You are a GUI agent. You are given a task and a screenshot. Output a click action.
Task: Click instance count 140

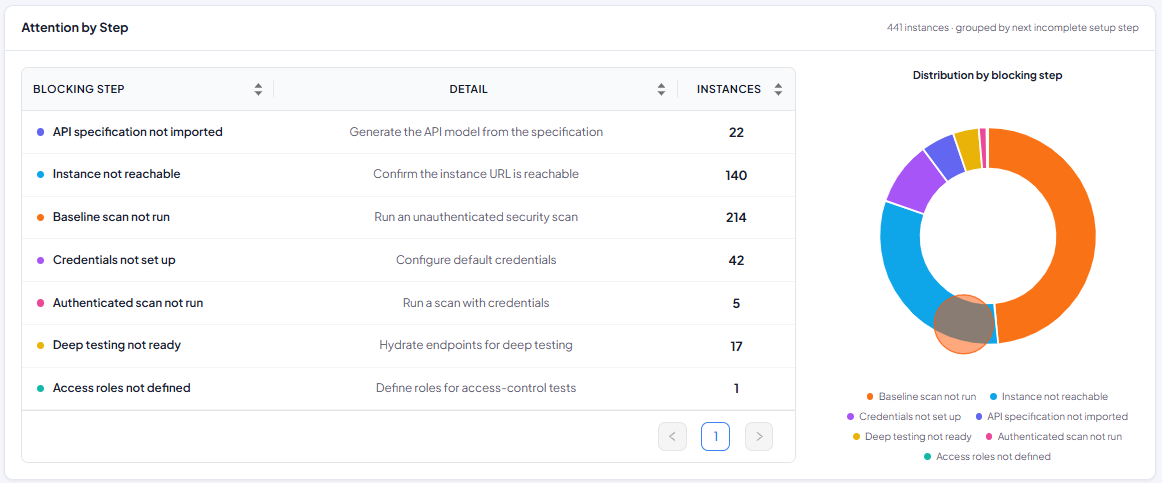(736, 176)
